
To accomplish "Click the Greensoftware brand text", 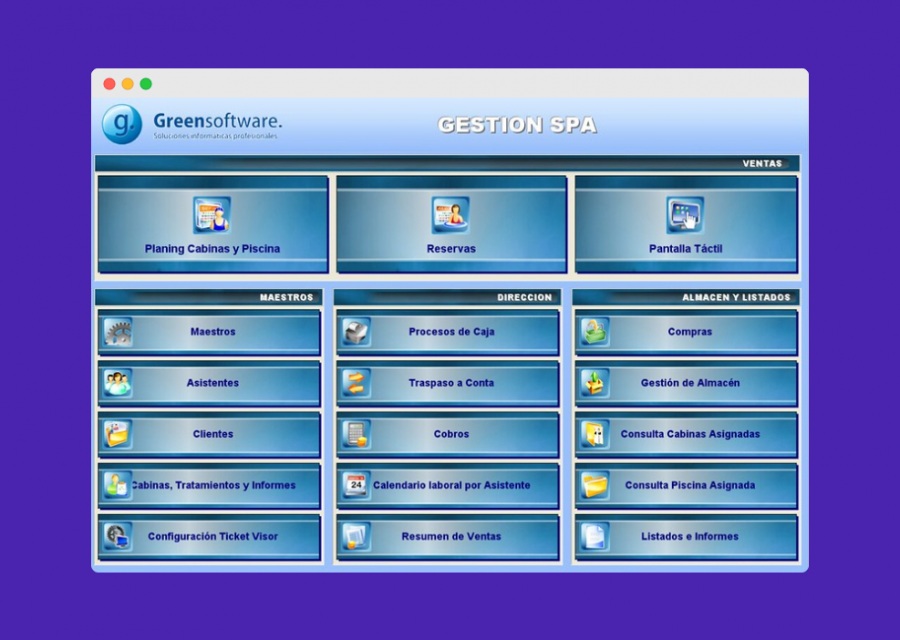I will tap(218, 121).
